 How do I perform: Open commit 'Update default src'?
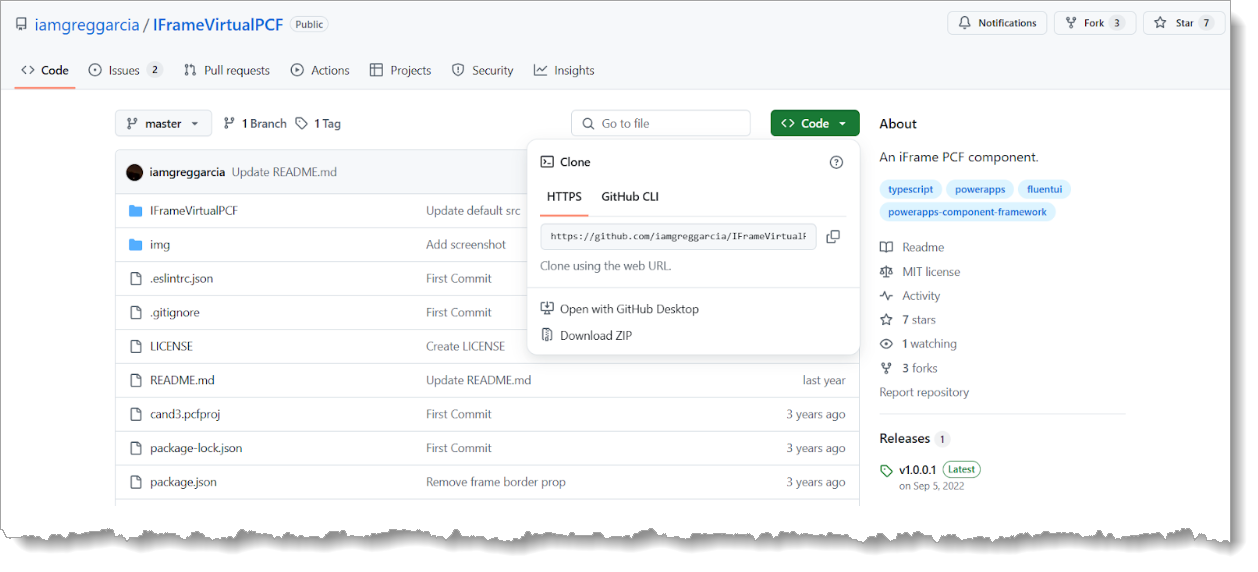473,210
